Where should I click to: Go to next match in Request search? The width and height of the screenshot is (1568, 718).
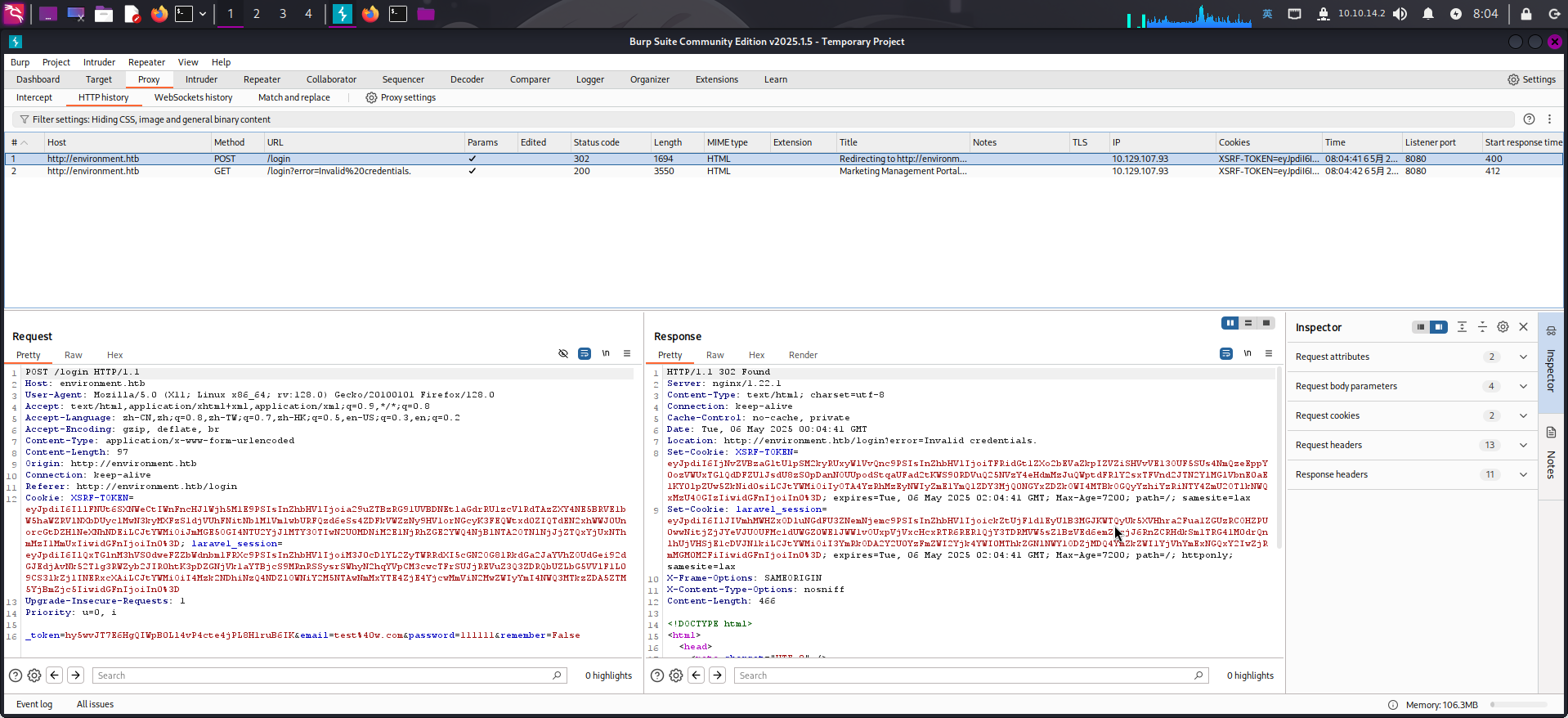[x=75, y=675]
